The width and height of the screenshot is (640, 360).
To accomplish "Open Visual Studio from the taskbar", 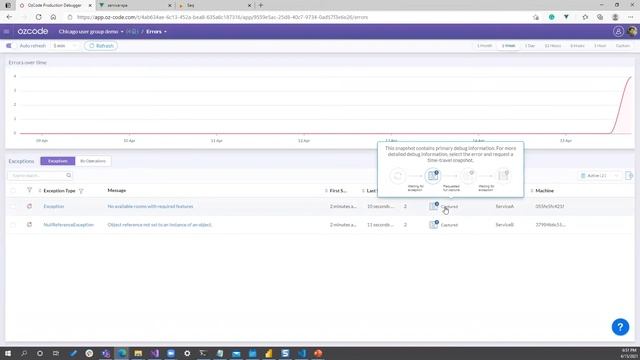I will pos(155,353).
